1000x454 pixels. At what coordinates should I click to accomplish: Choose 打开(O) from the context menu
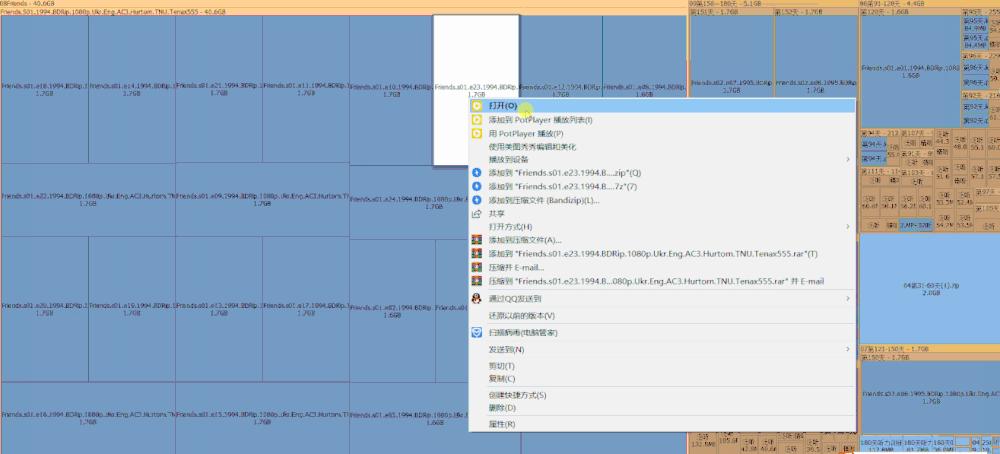tap(662, 106)
